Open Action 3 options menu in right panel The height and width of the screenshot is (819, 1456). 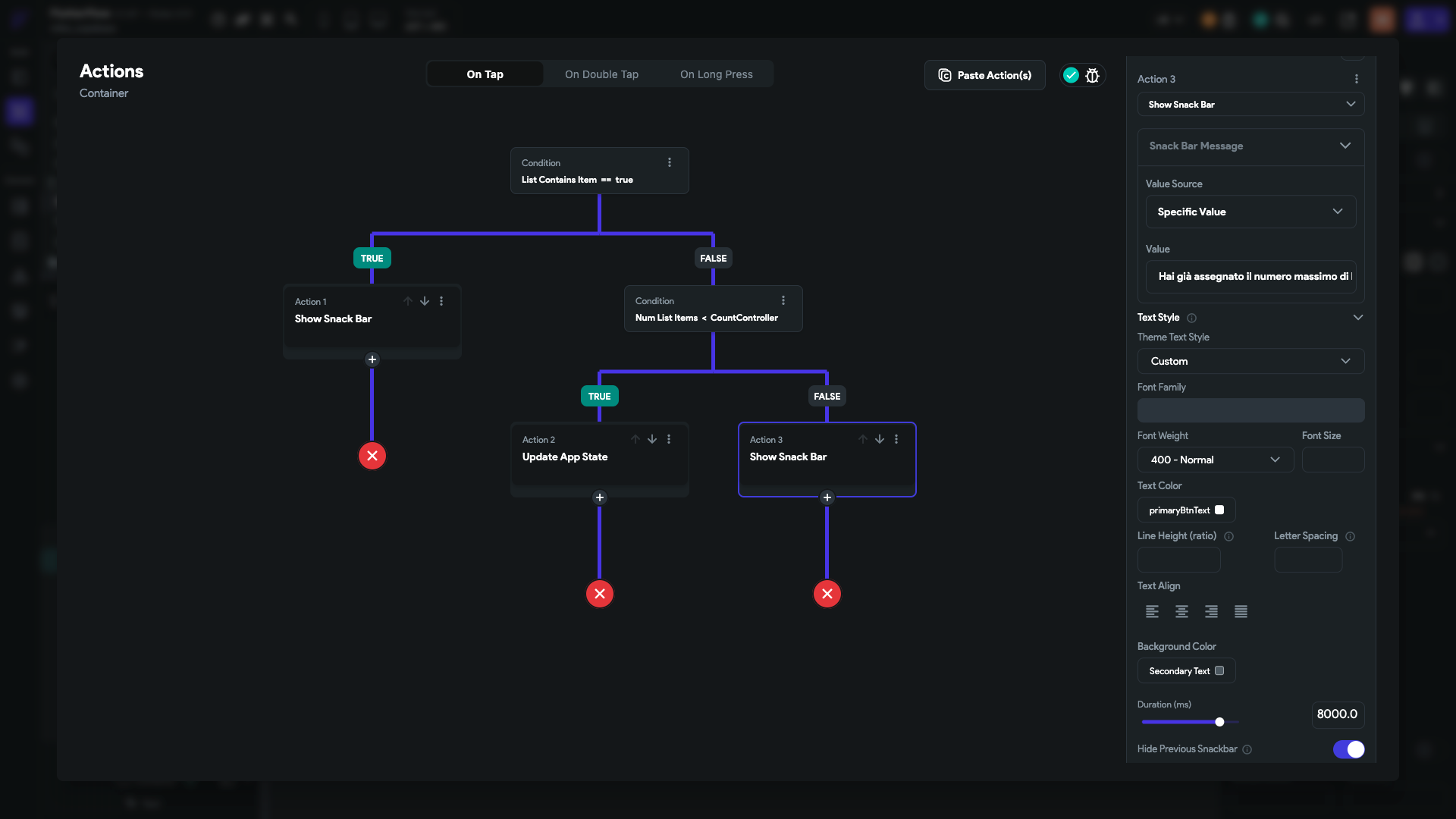tap(1357, 79)
